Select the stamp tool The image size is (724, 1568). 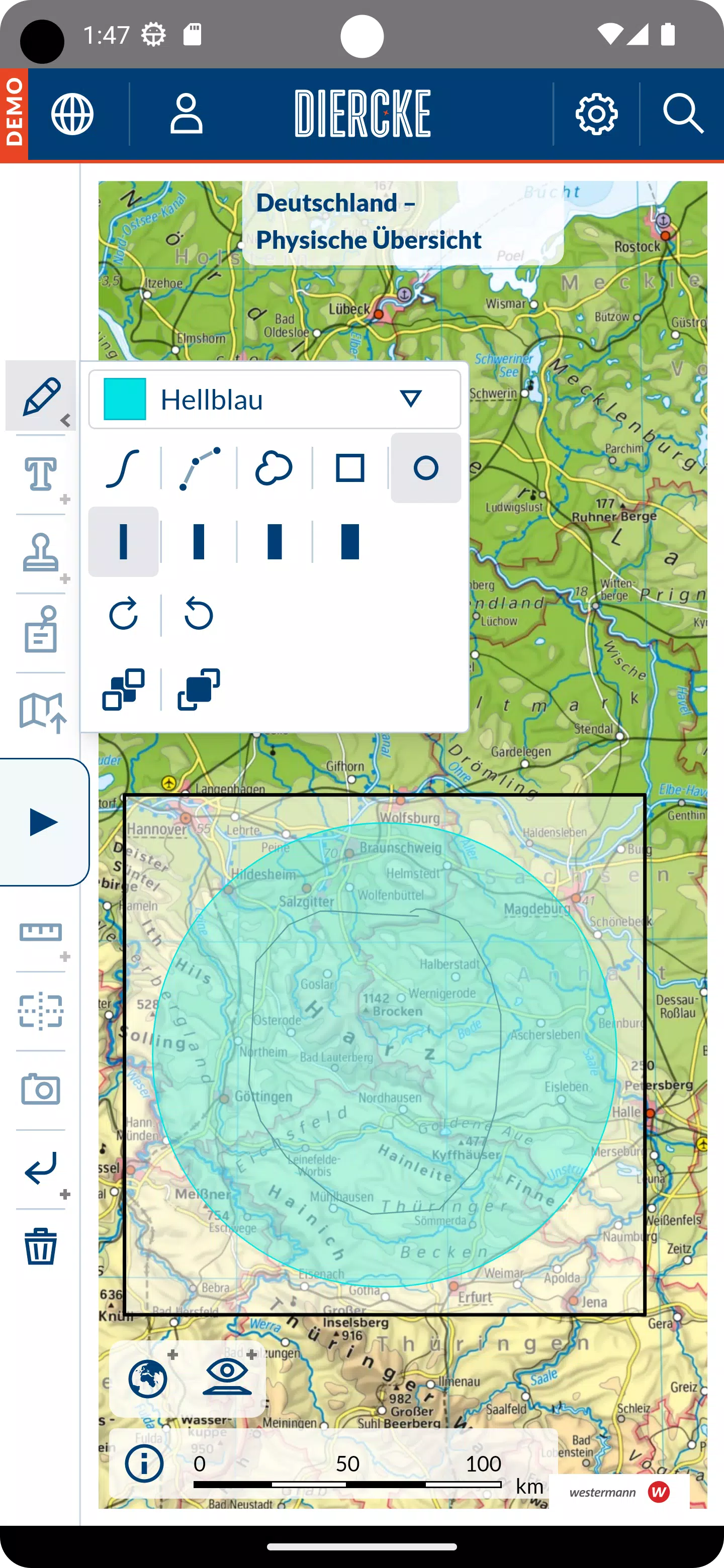(41, 553)
